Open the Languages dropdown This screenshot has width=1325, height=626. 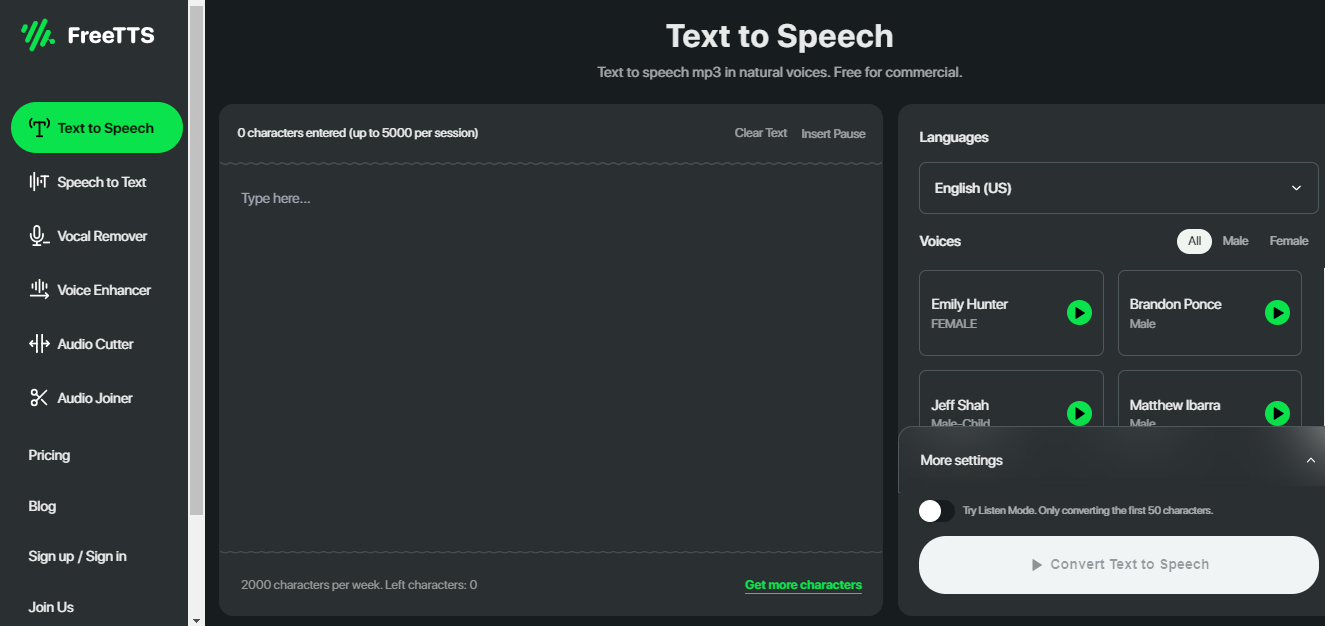(x=1118, y=187)
